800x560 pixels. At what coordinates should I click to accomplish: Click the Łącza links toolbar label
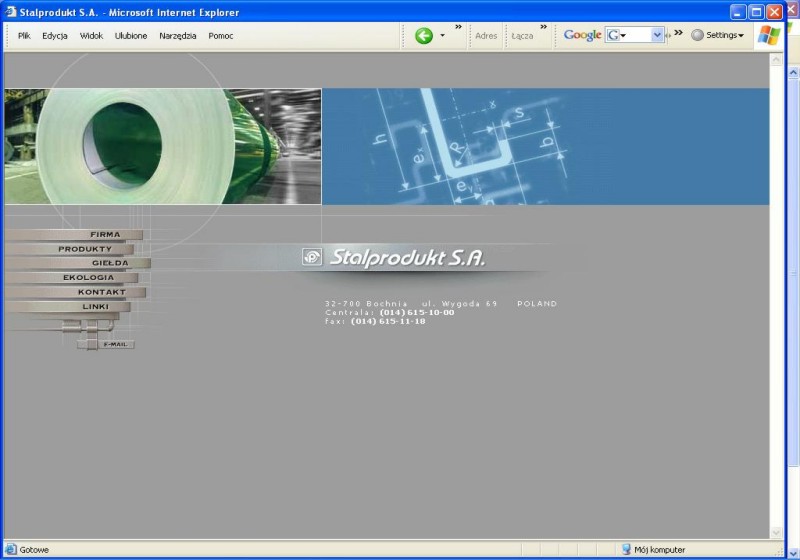pyautogui.click(x=522, y=36)
